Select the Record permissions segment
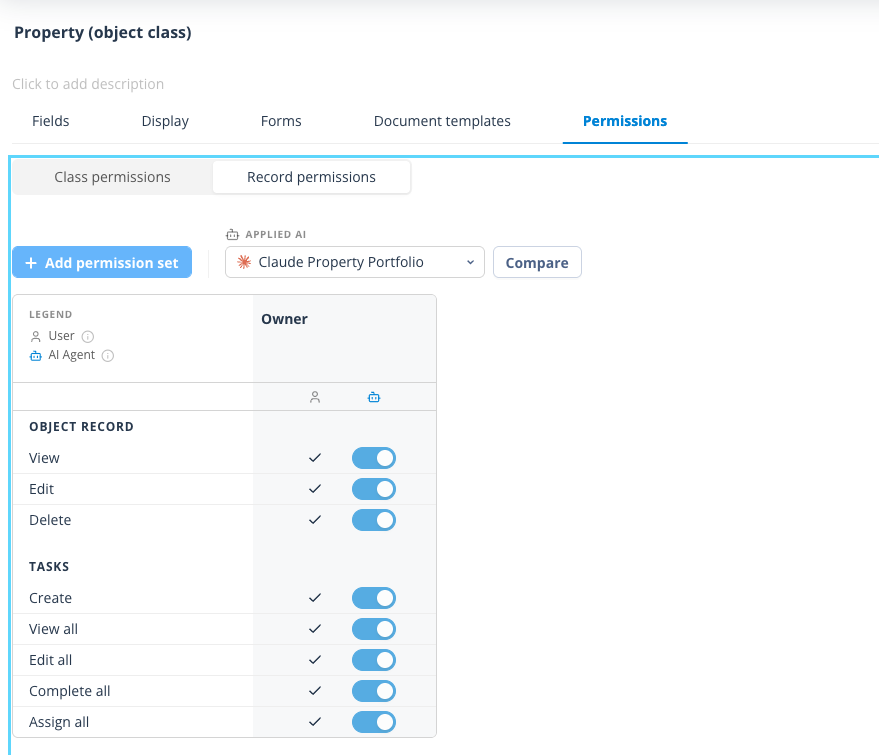This screenshot has height=755, width=879. [x=311, y=177]
